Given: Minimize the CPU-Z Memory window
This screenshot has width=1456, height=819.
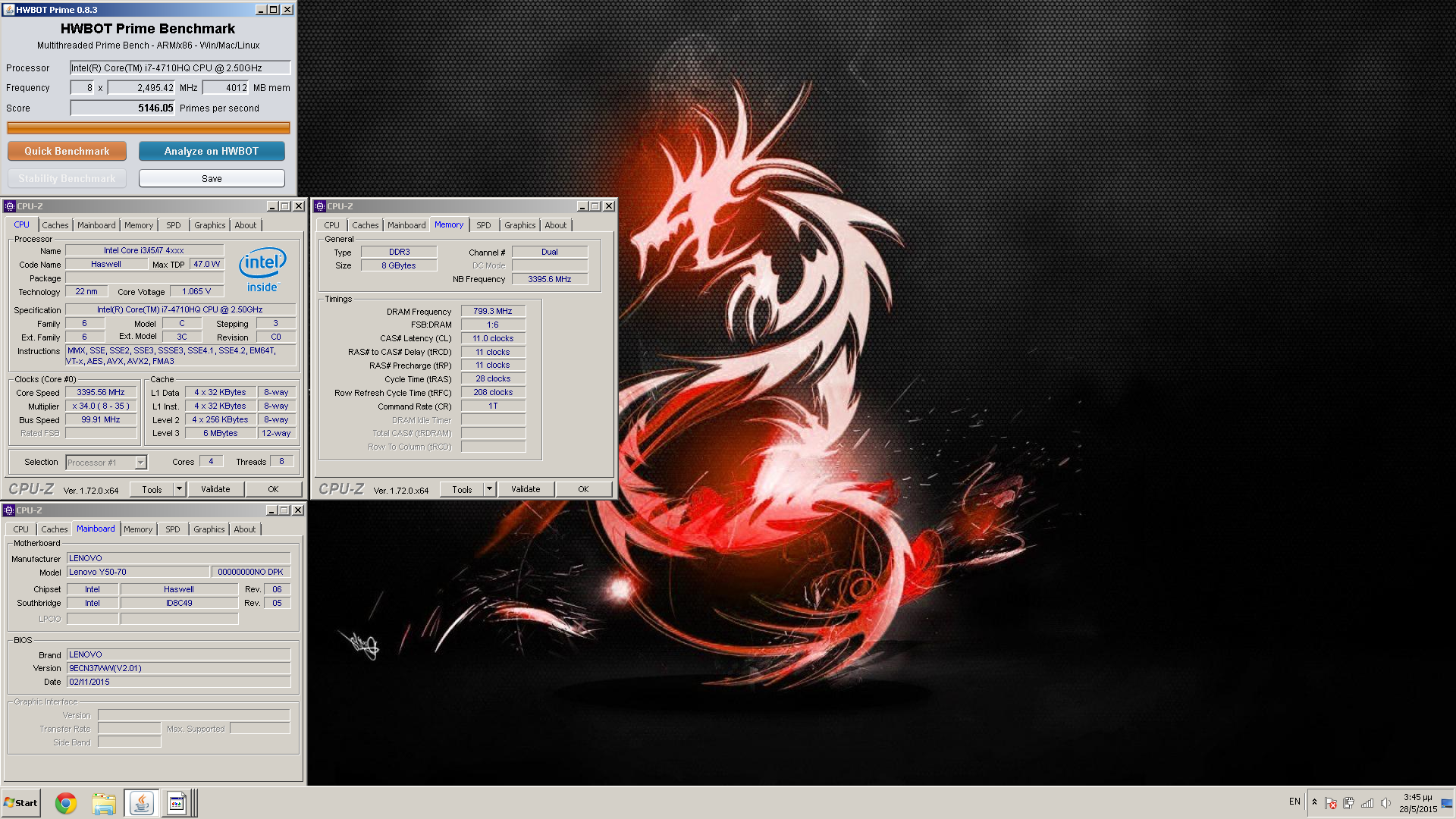Looking at the screenshot, I should (x=582, y=206).
